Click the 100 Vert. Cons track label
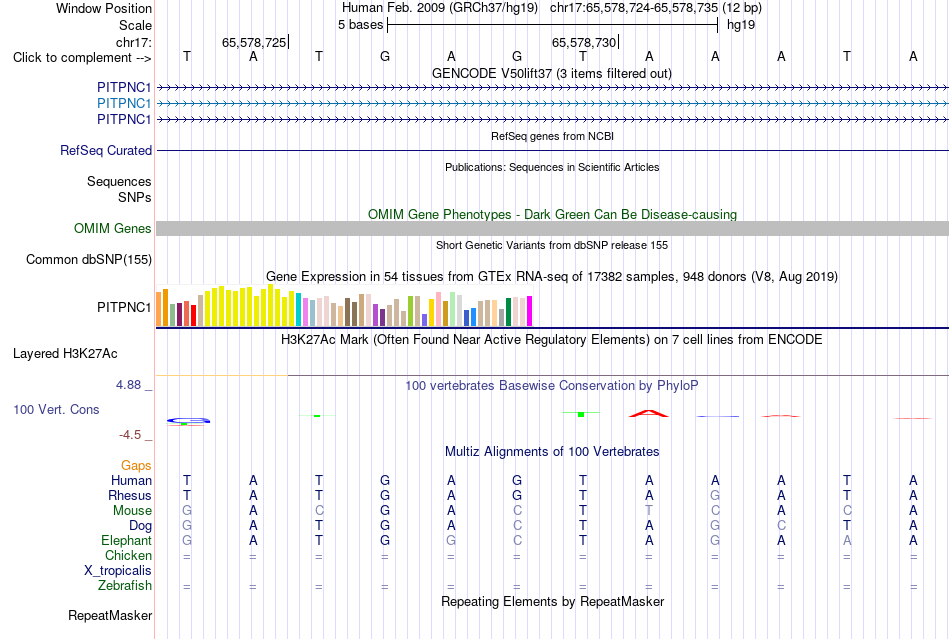Image resolution: width=950 pixels, height=639 pixels. coord(56,409)
